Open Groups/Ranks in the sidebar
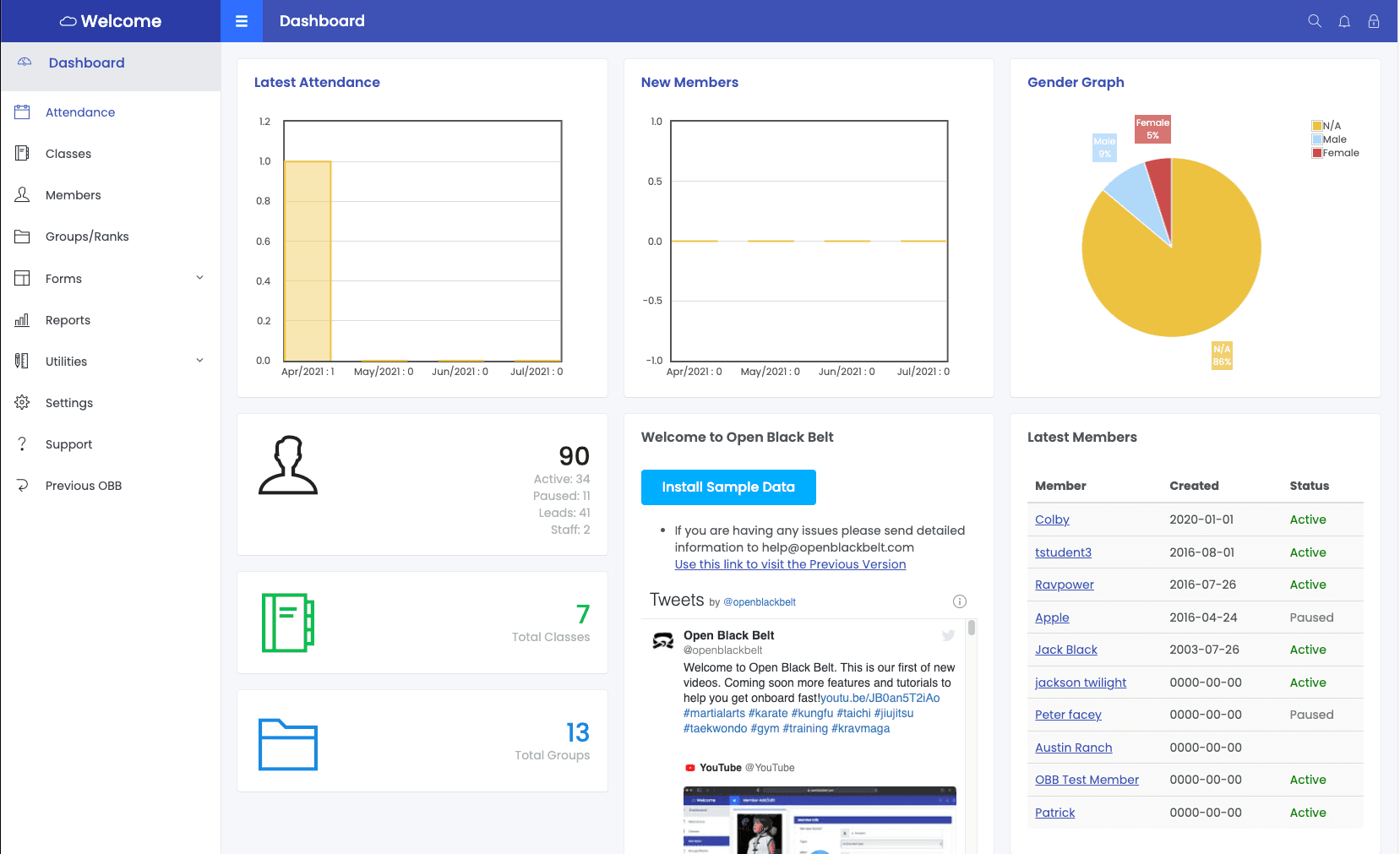1400x854 pixels. click(x=87, y=237)
